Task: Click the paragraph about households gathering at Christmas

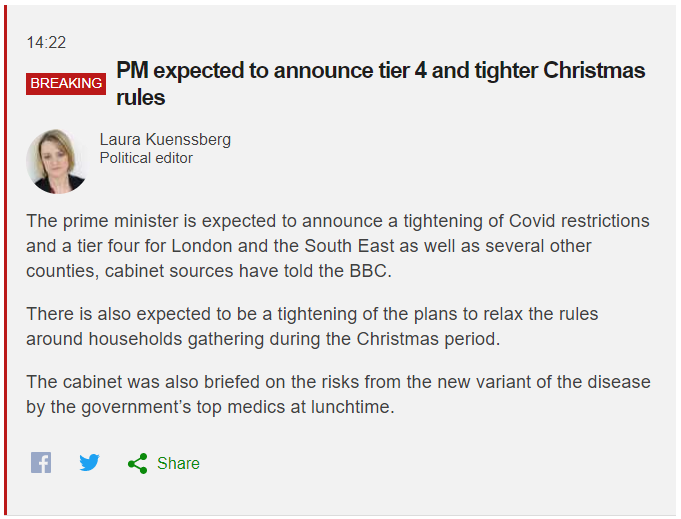Action: click(x=312, y=327)
